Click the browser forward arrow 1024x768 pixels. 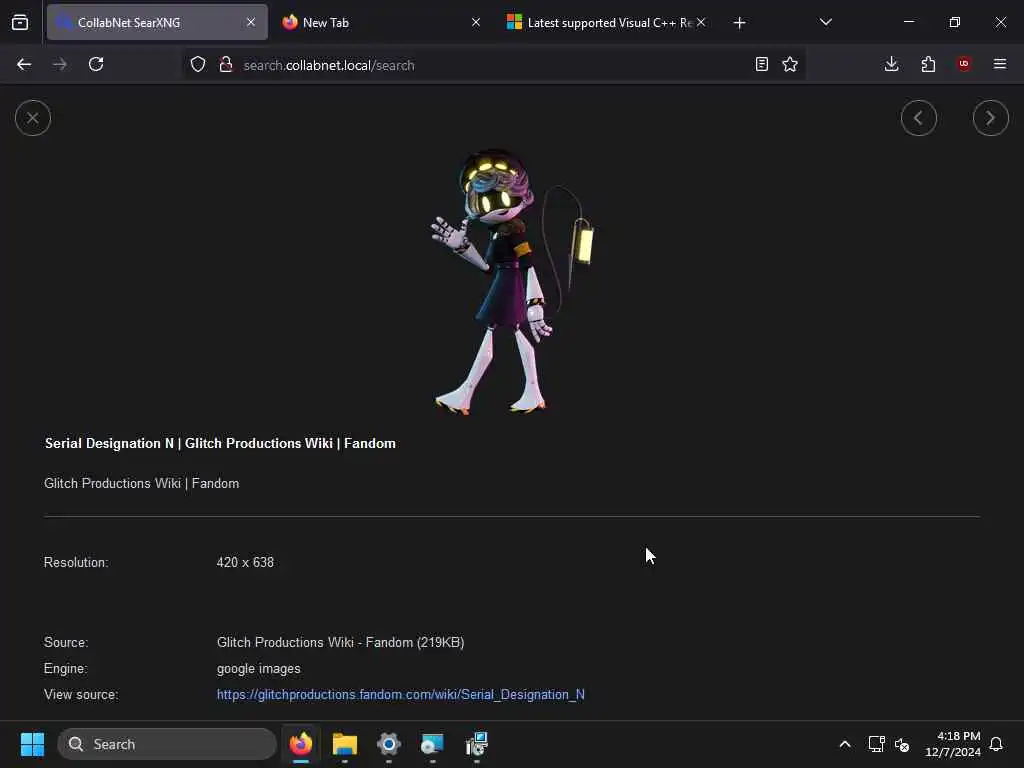tap(60, 64)
